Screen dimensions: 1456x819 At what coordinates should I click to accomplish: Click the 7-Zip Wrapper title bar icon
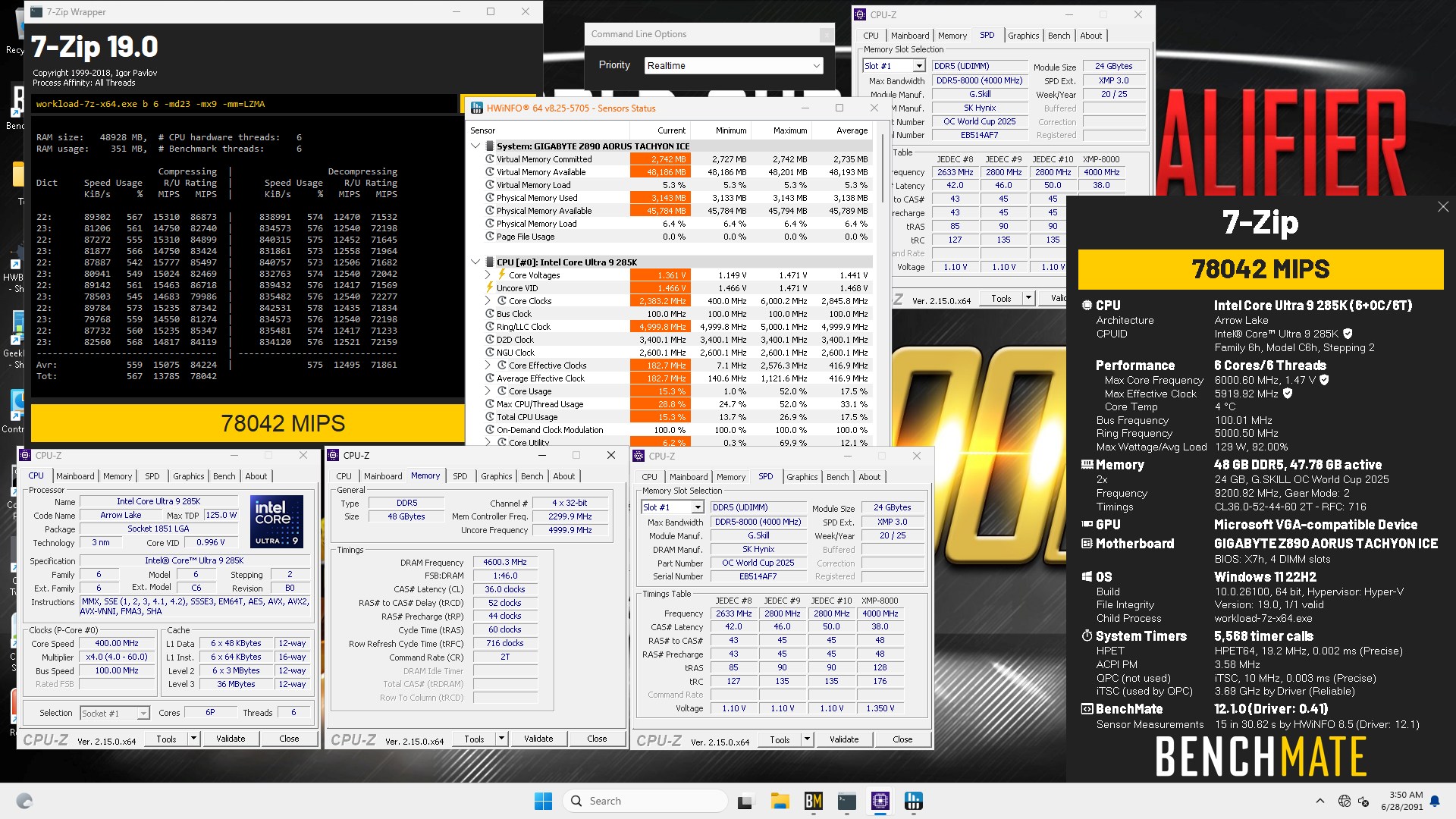click(36, 12)
